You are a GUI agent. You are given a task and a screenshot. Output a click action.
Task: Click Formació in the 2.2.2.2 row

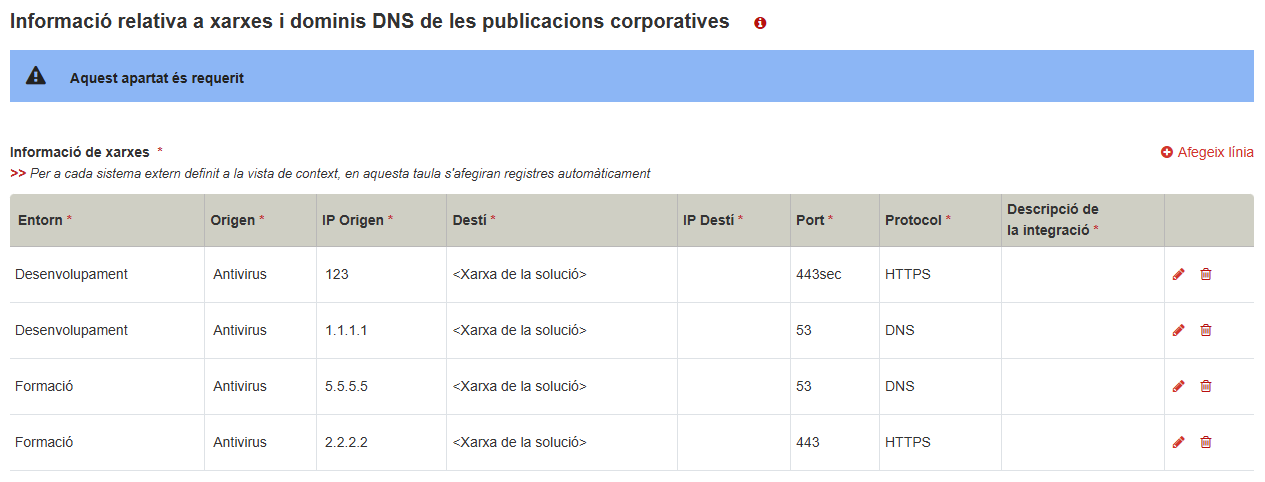[x=44, y=442]
